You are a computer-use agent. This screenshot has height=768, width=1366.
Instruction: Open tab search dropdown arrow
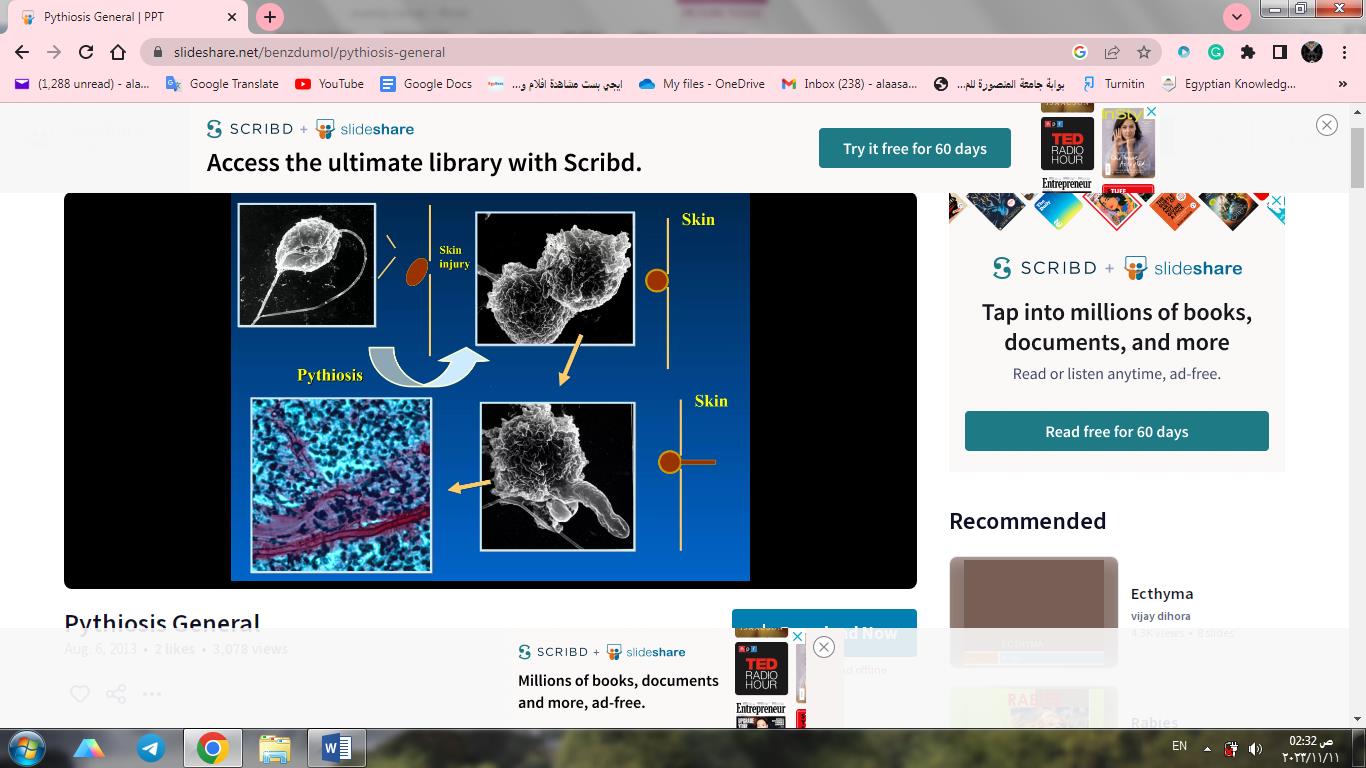pos(1237,17)
